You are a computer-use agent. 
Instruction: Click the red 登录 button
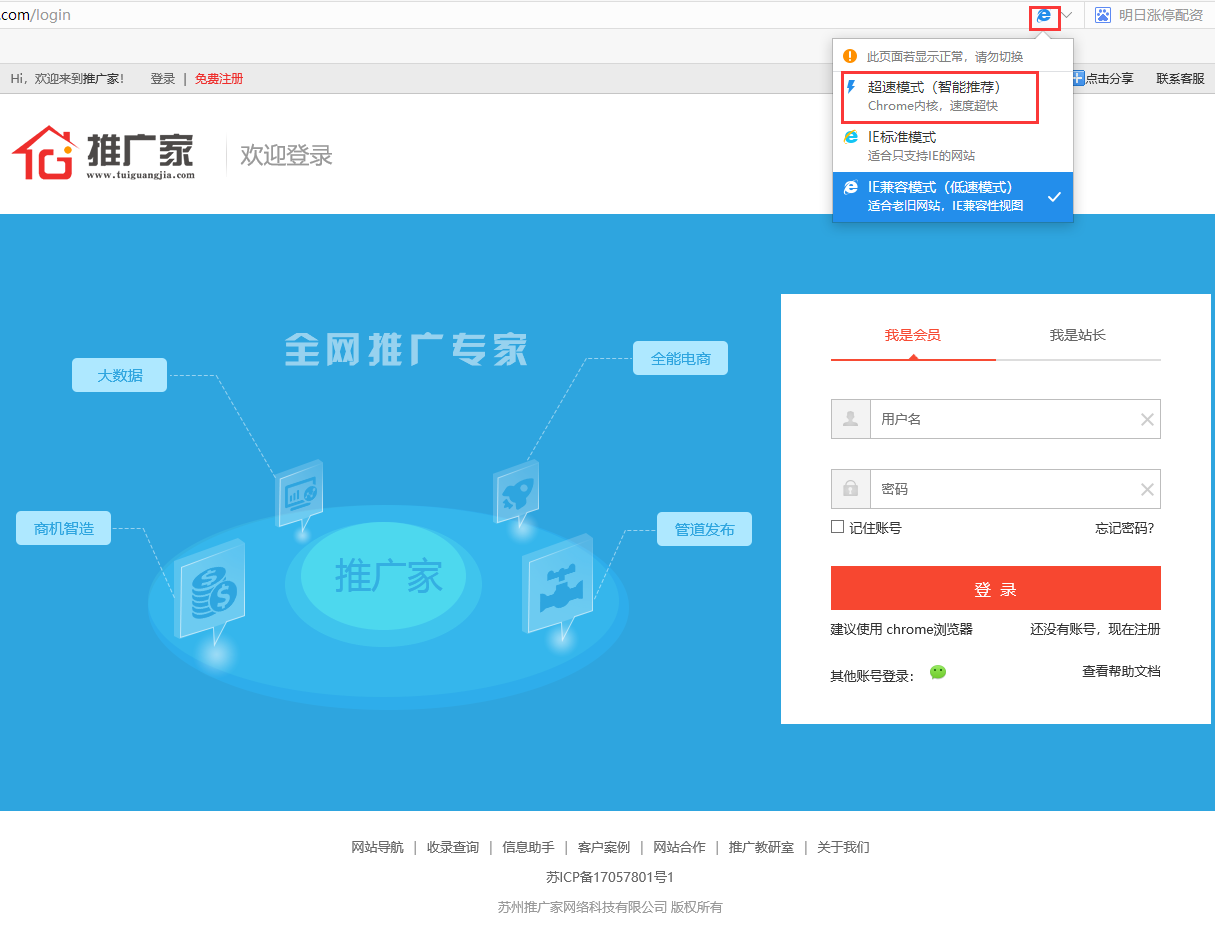click(996, 588)
